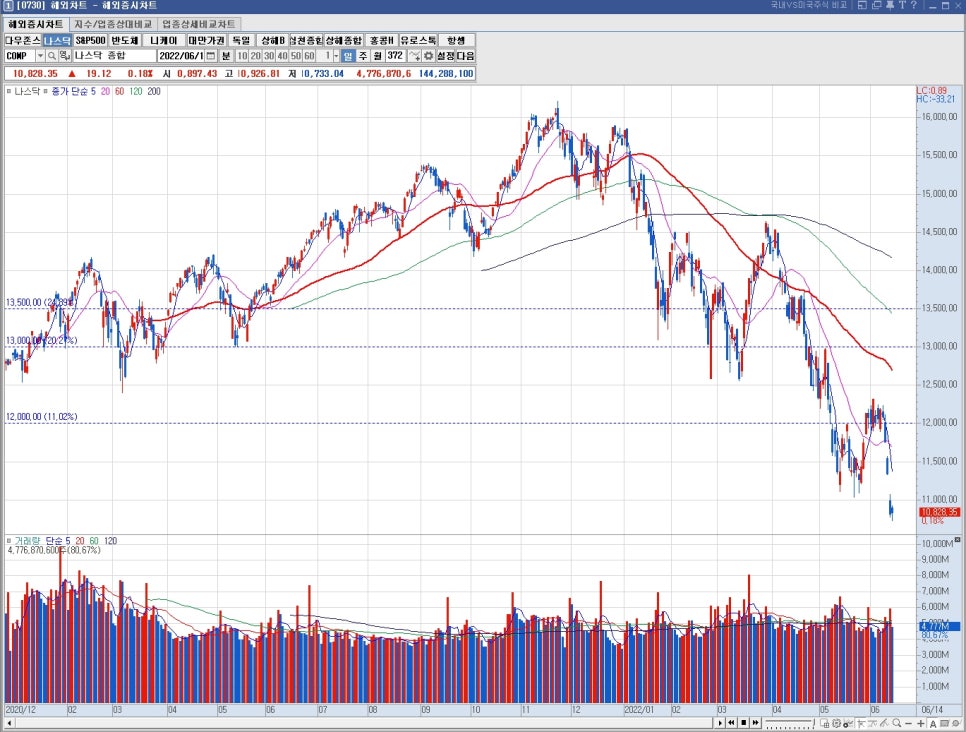Pin the window with pushpin icon
Image resolution: width=966 pixels, height=732 pixels.
(x=889, y=5)
